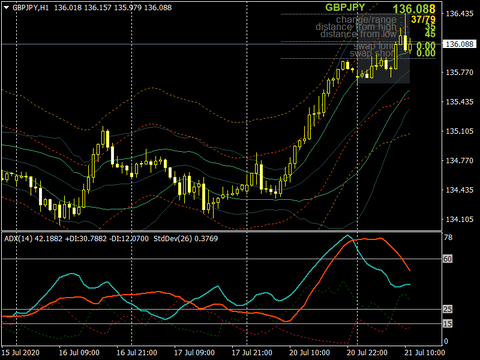Select the 134.435 price axis label
This screenshot has height=360, width=480.
(x=459, y=190)
